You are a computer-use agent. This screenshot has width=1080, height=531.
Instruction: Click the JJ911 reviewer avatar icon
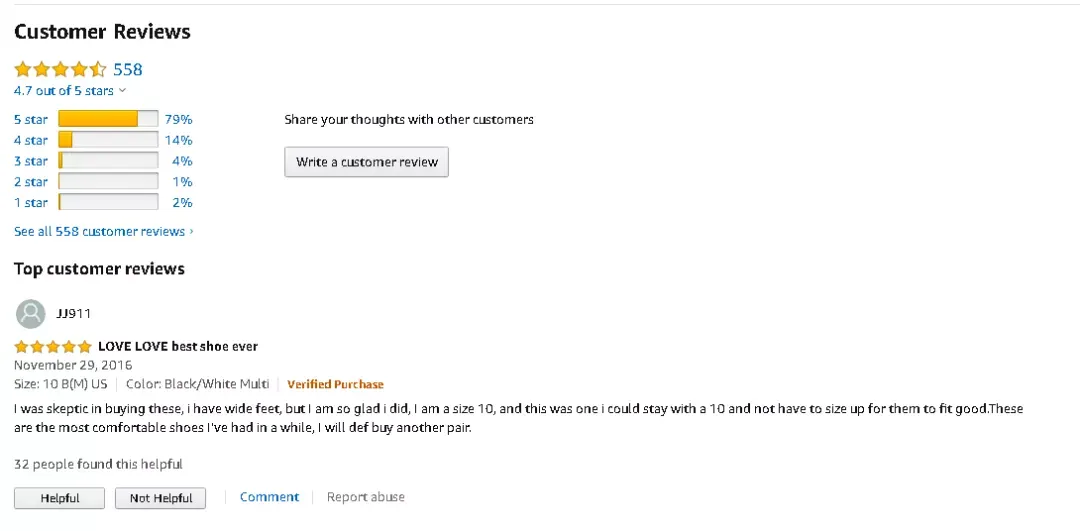(30, 314)
